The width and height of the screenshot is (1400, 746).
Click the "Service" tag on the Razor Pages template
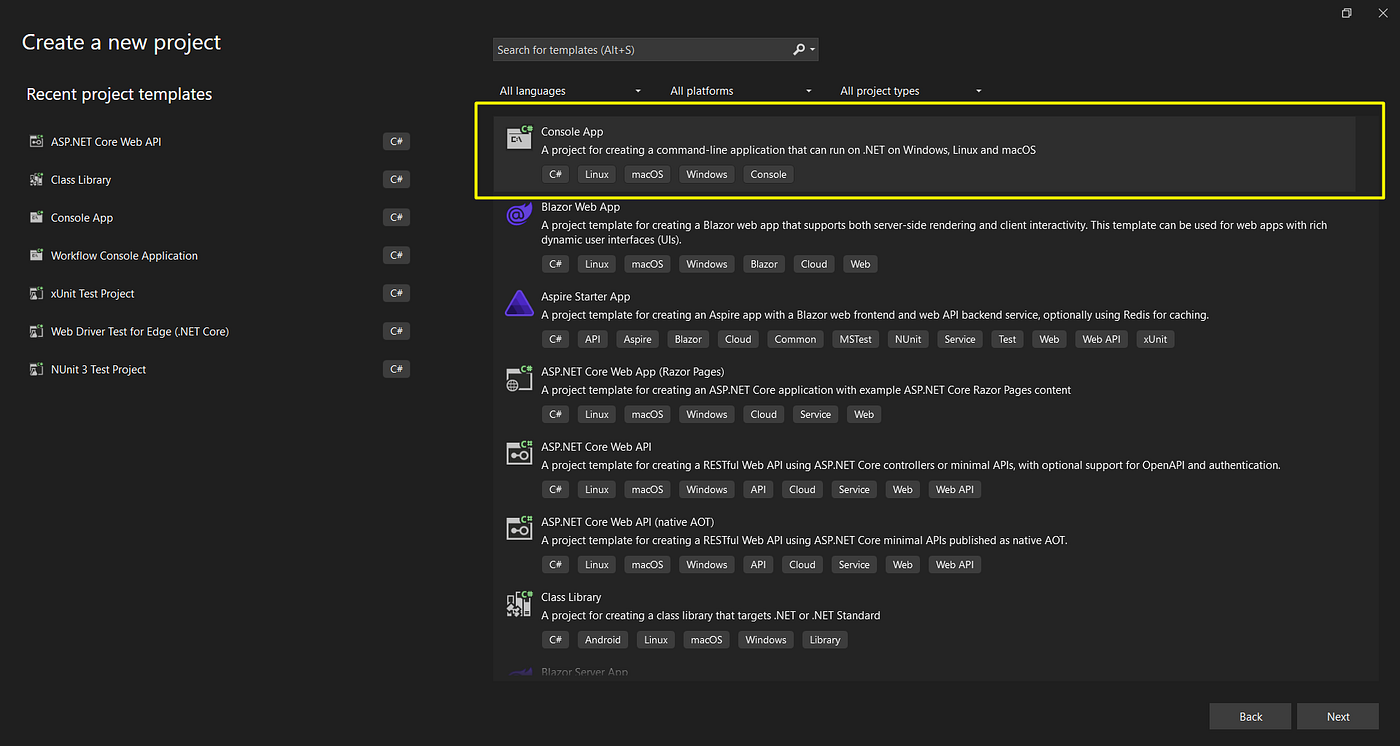(x=815, y=414)
